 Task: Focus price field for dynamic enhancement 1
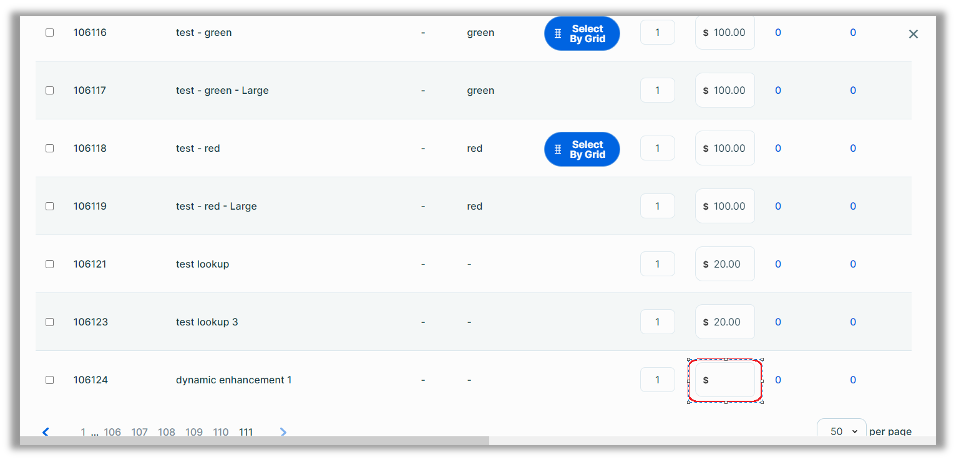[x=730, y=380]
